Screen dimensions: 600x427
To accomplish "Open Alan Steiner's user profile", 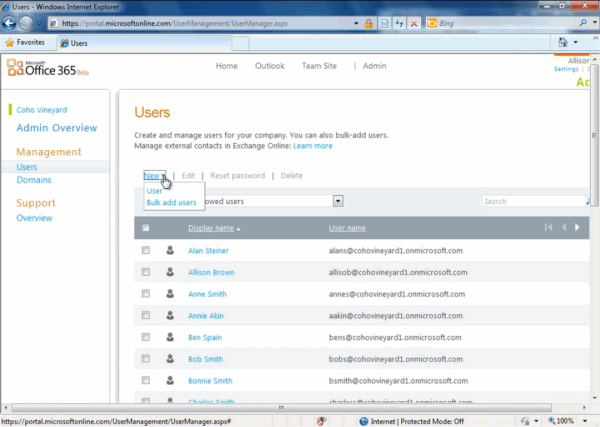I will 208,251.
